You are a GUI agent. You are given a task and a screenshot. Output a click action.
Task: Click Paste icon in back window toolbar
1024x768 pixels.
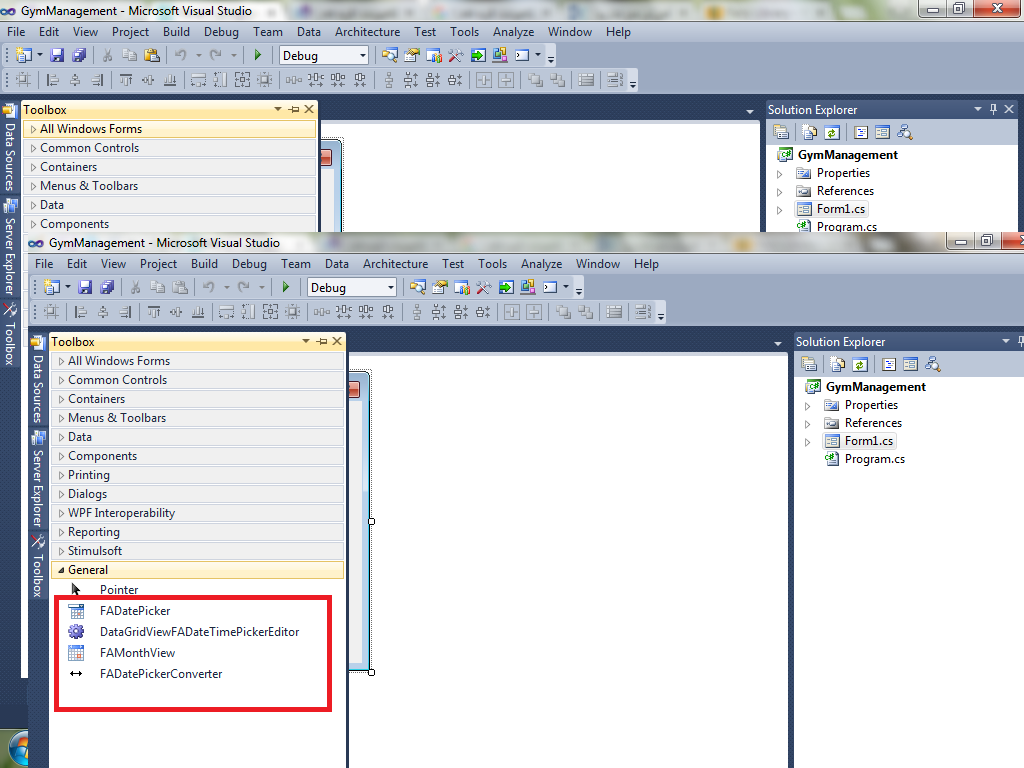click(x=152, y=56)
